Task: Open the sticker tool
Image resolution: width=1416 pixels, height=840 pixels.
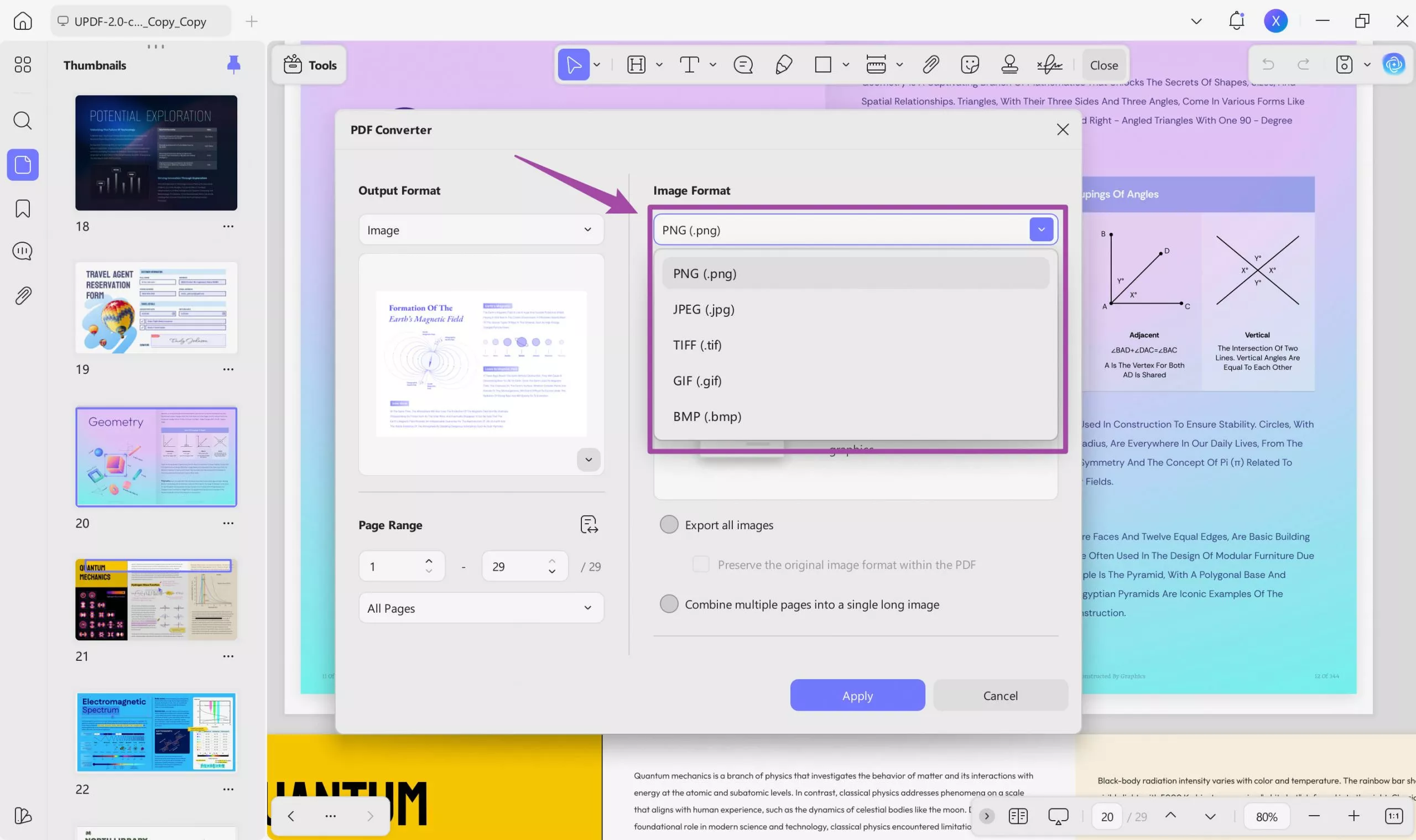Action: (969, 65)
